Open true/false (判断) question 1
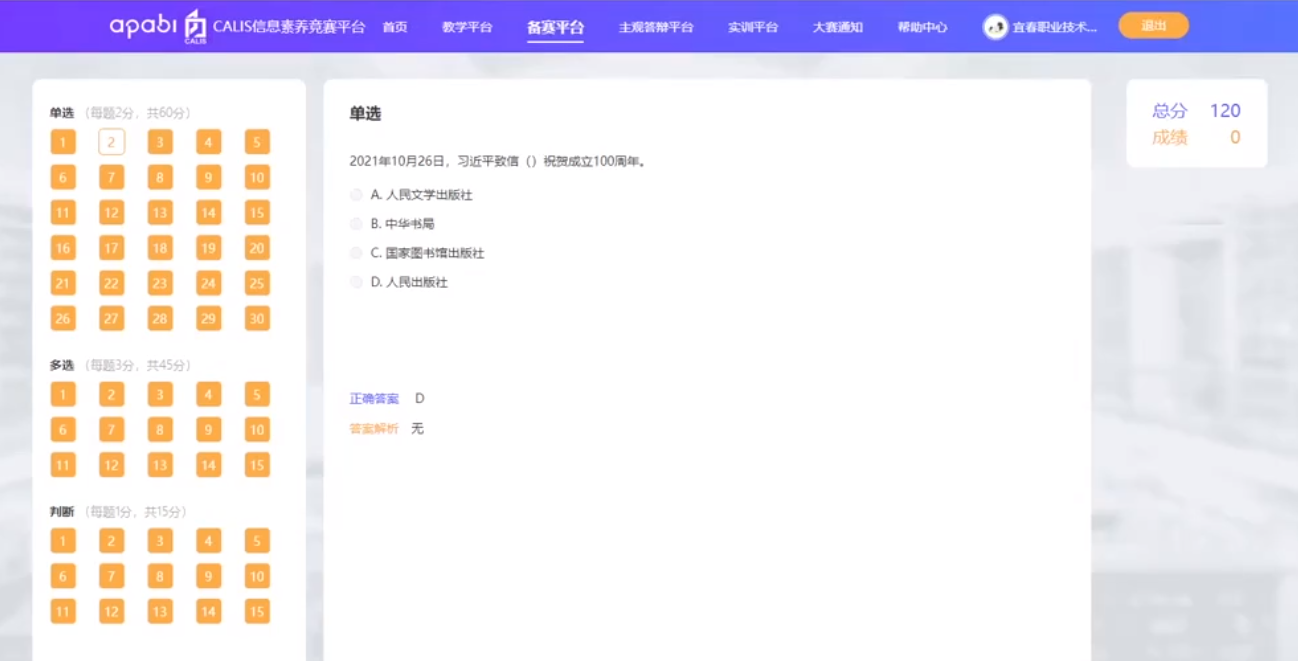This screenshot has width=1298, height=661. coord(63,541)
